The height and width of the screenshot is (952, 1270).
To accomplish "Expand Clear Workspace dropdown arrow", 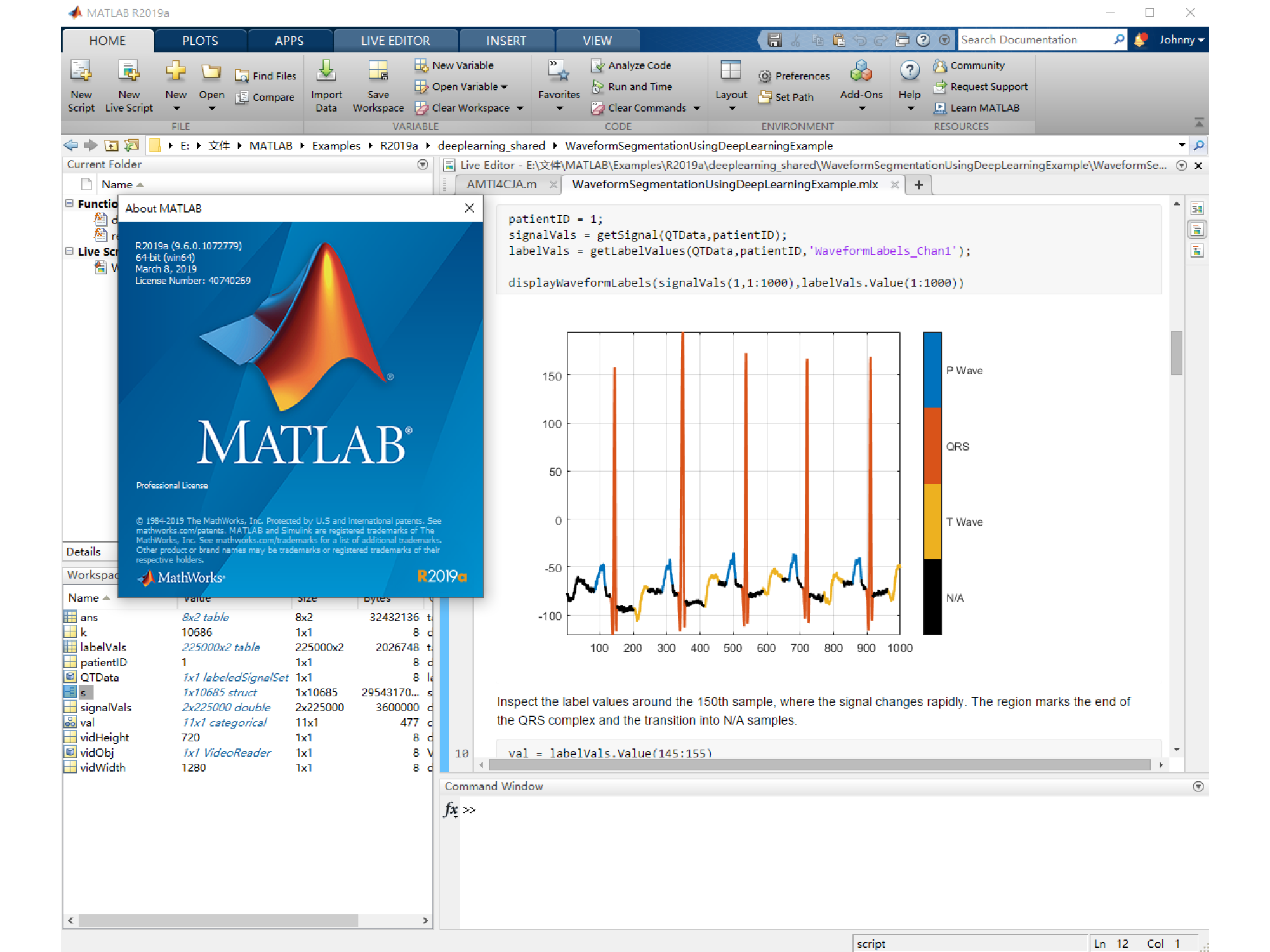I will coord(520,109).
